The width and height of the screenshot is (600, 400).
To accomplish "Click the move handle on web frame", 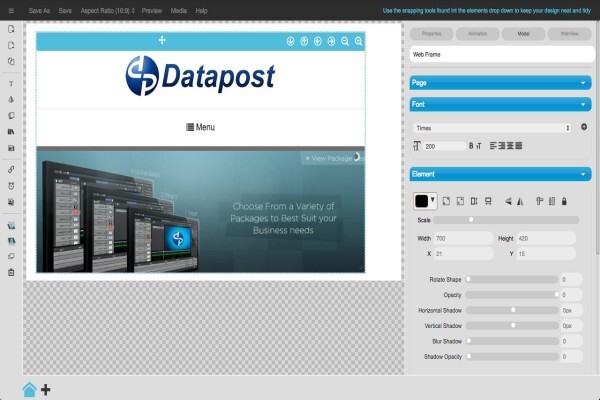I will (x=162, y=40).
